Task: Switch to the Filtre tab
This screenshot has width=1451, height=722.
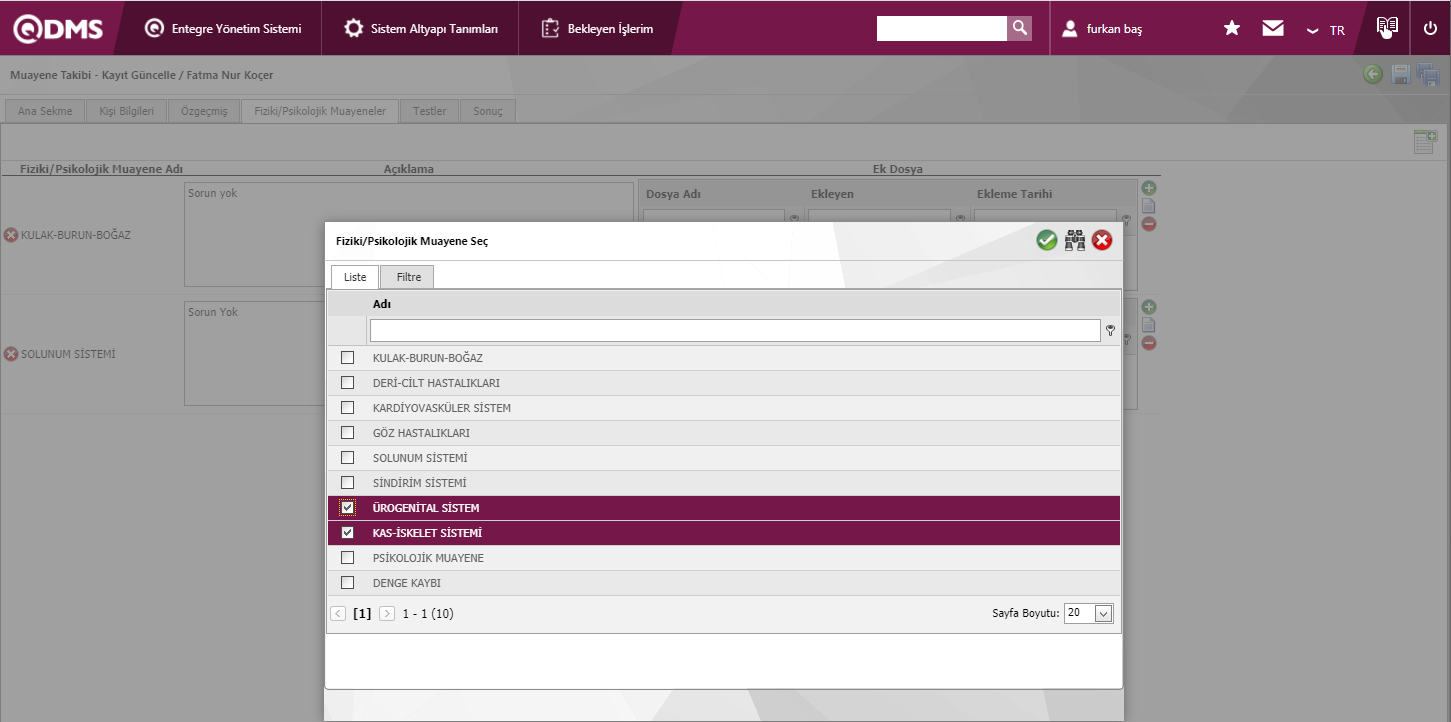Action: tap(408, 277)
